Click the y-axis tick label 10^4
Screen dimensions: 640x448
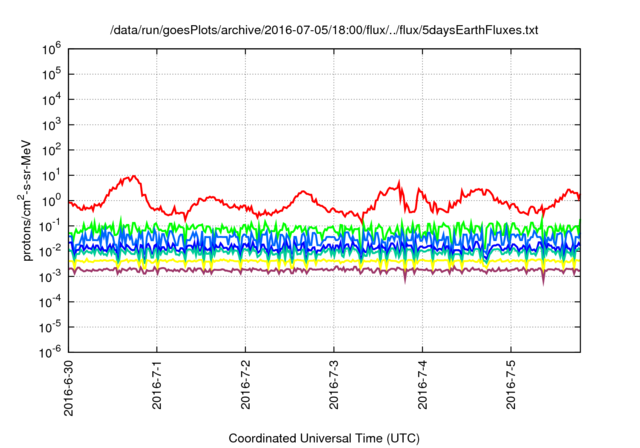(51, 100)
